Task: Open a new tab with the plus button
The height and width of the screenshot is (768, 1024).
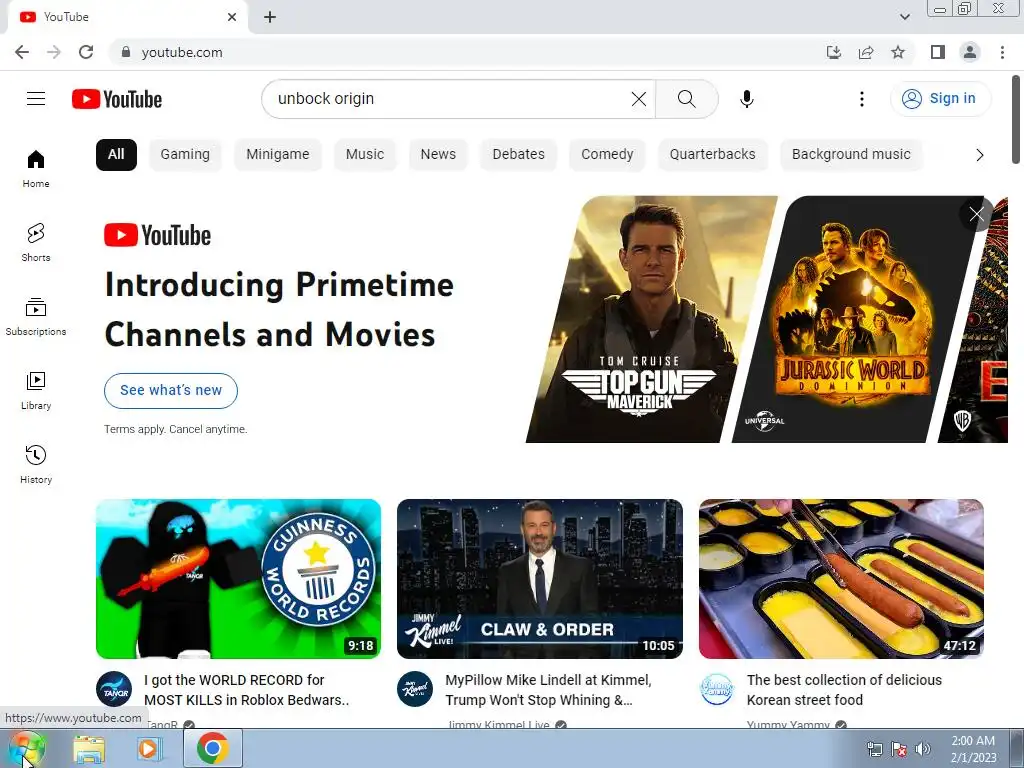Action: pos(270,17)
